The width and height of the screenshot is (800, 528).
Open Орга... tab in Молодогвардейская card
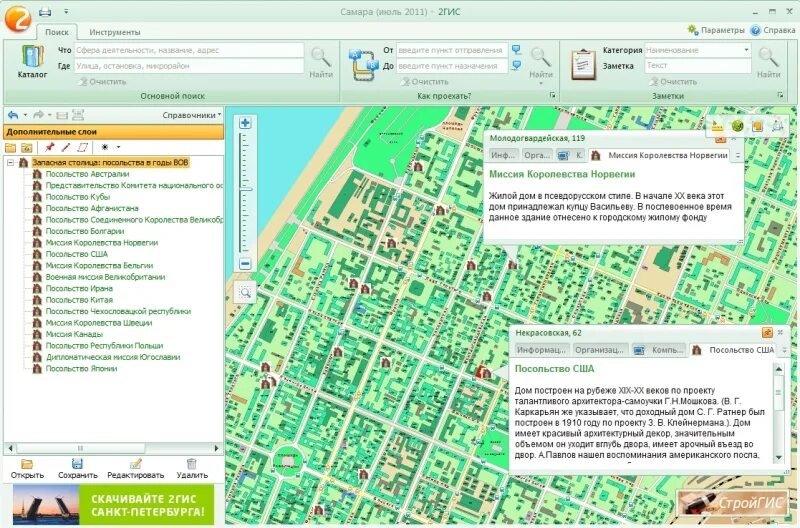point(537,155)
